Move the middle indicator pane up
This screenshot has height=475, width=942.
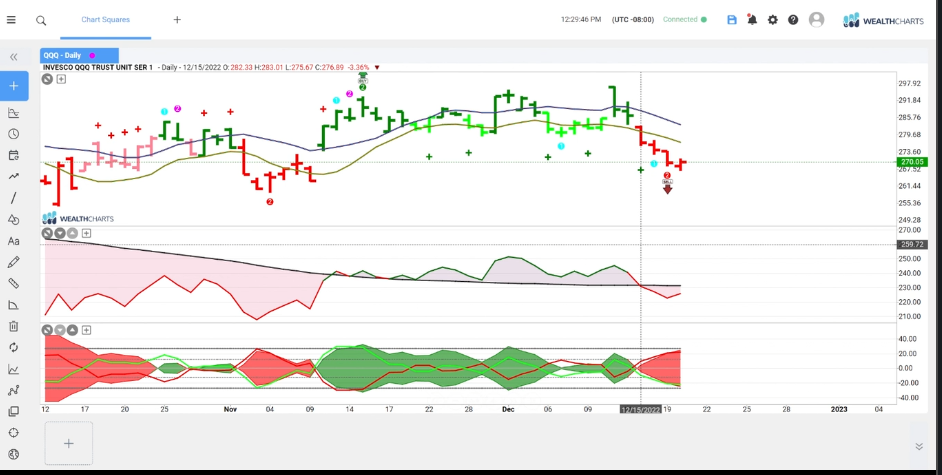(72, 233)
